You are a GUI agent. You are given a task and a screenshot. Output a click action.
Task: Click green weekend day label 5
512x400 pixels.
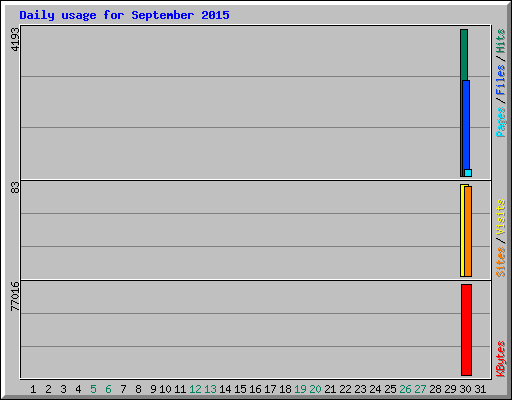tap(93, 389)
